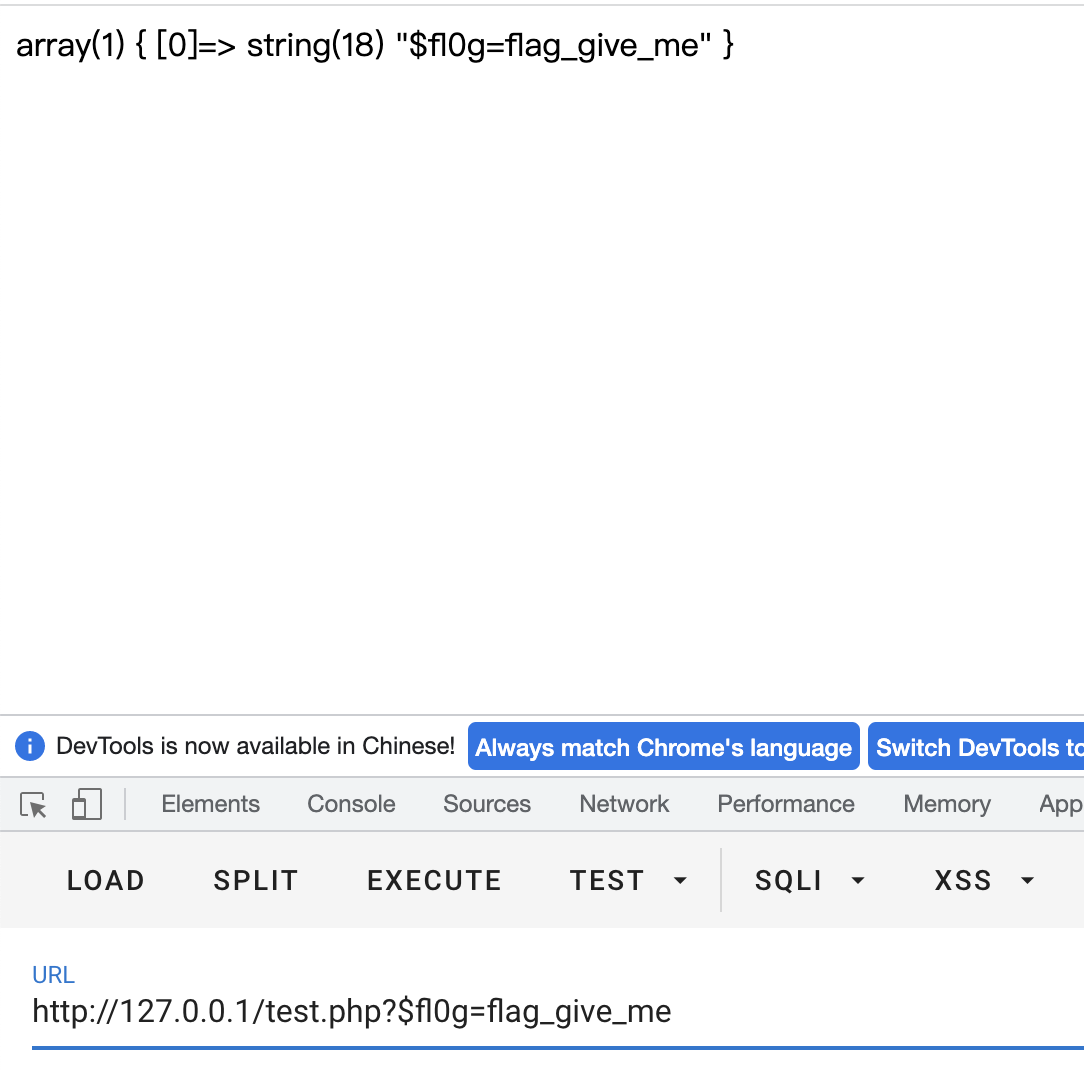This screenshot has height=1070, width=1084.
Task: Open the Network tab
Action: pos(623,804)
